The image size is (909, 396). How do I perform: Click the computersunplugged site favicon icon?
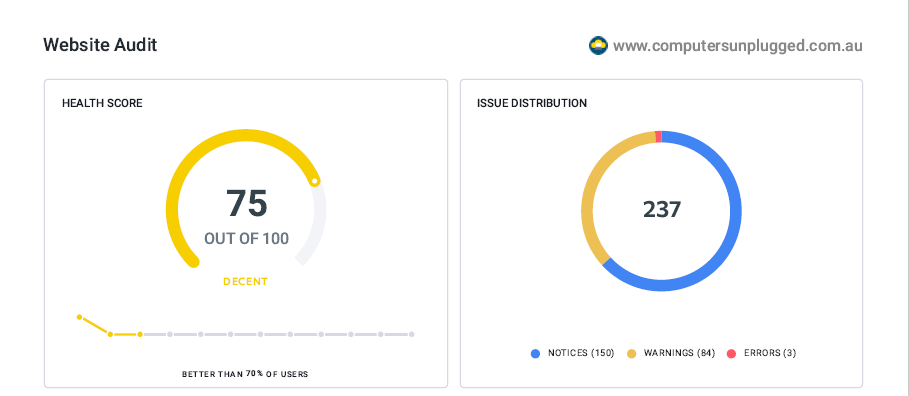pyautogui.click(x=598, y=45)
